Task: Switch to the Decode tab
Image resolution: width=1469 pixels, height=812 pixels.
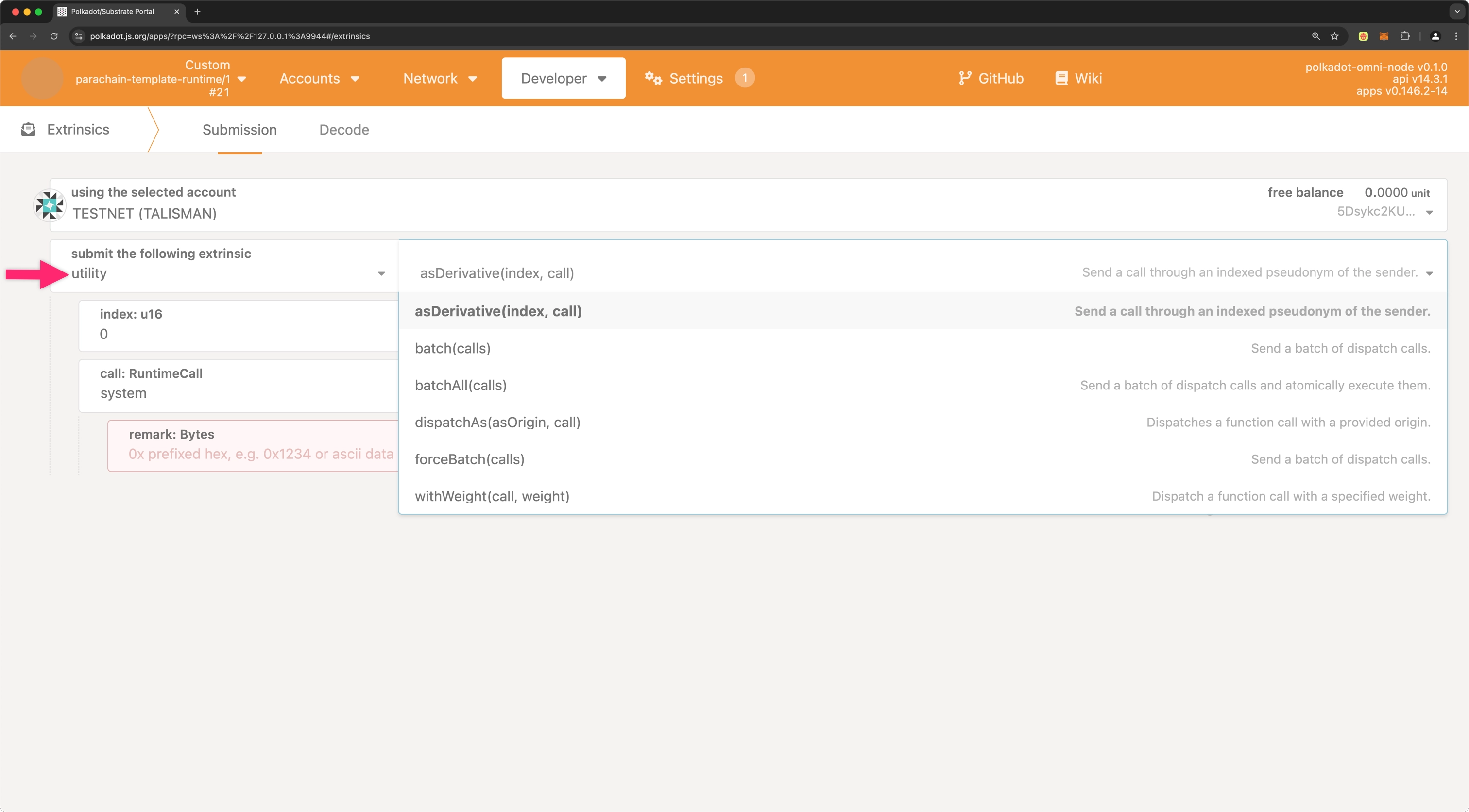Action: click(x=344, y=130)
